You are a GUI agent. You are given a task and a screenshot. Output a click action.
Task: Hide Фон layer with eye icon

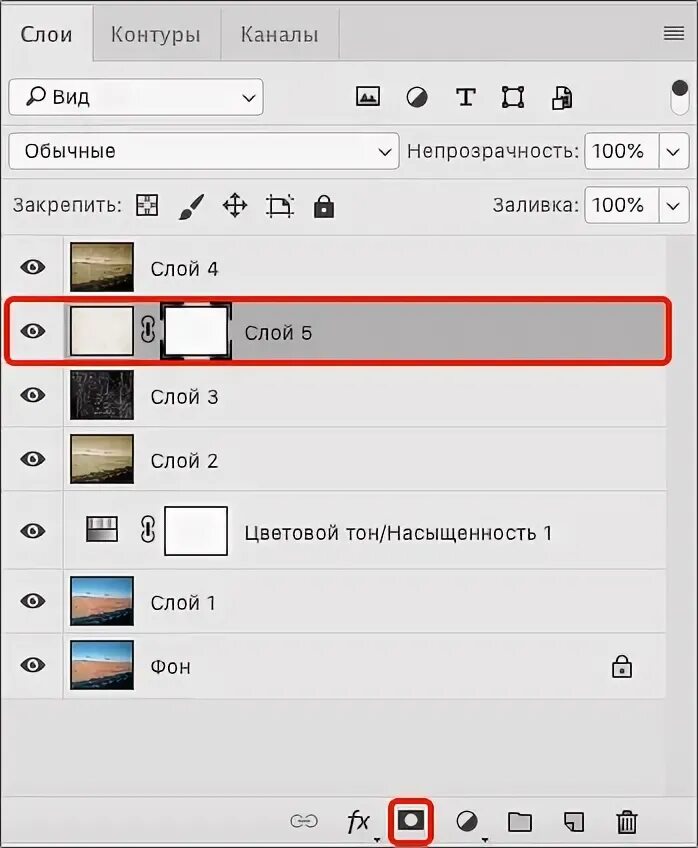[32, 665]
